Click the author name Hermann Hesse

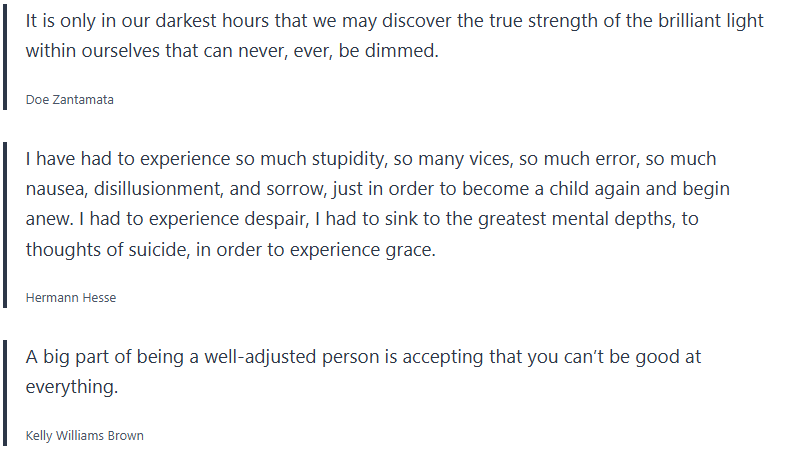pos(70,297)
